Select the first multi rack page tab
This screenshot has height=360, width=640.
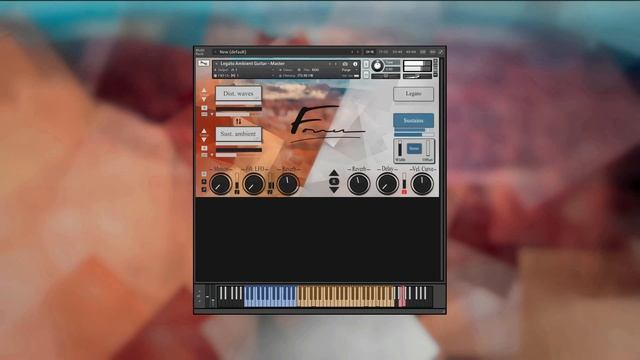(369, 52)
